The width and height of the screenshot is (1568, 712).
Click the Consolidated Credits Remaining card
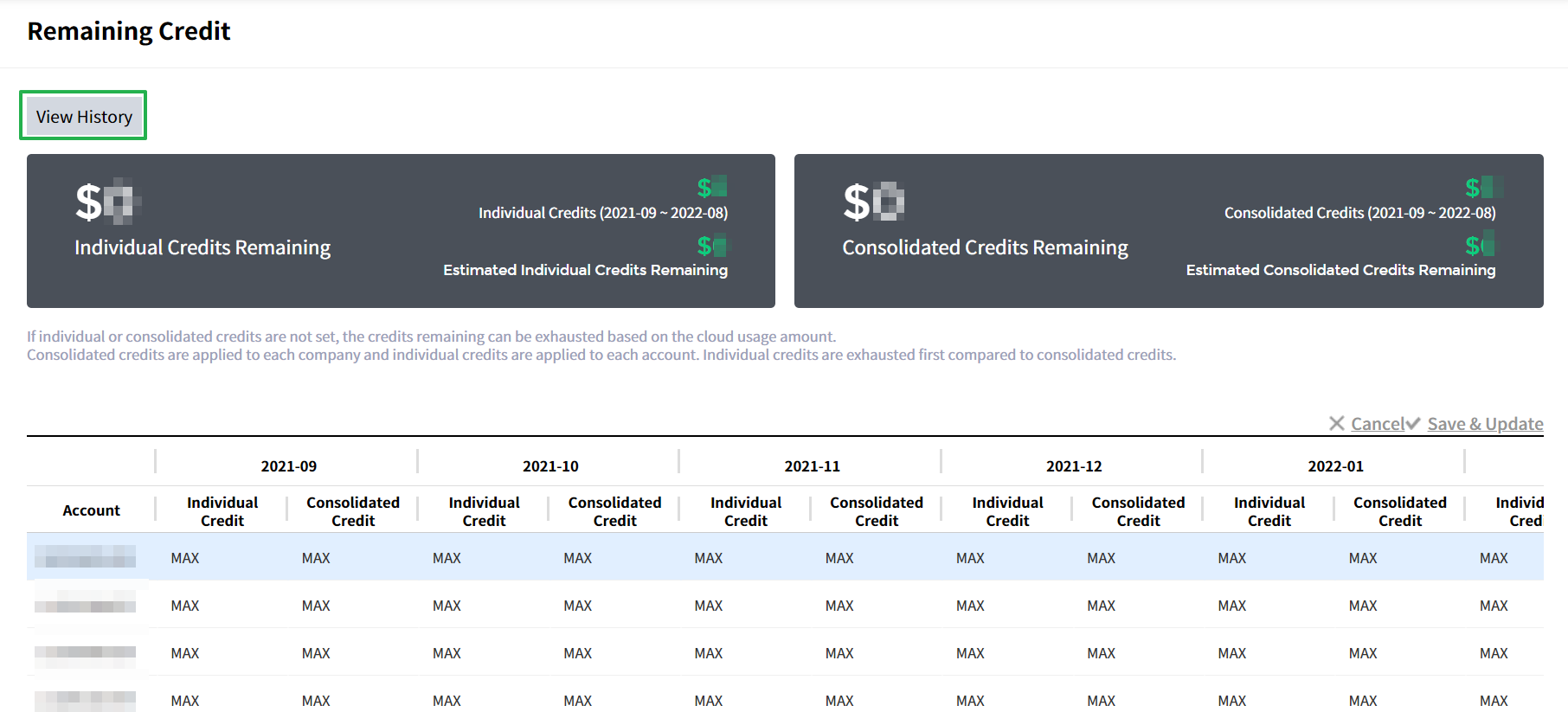tap(1168, 231)
